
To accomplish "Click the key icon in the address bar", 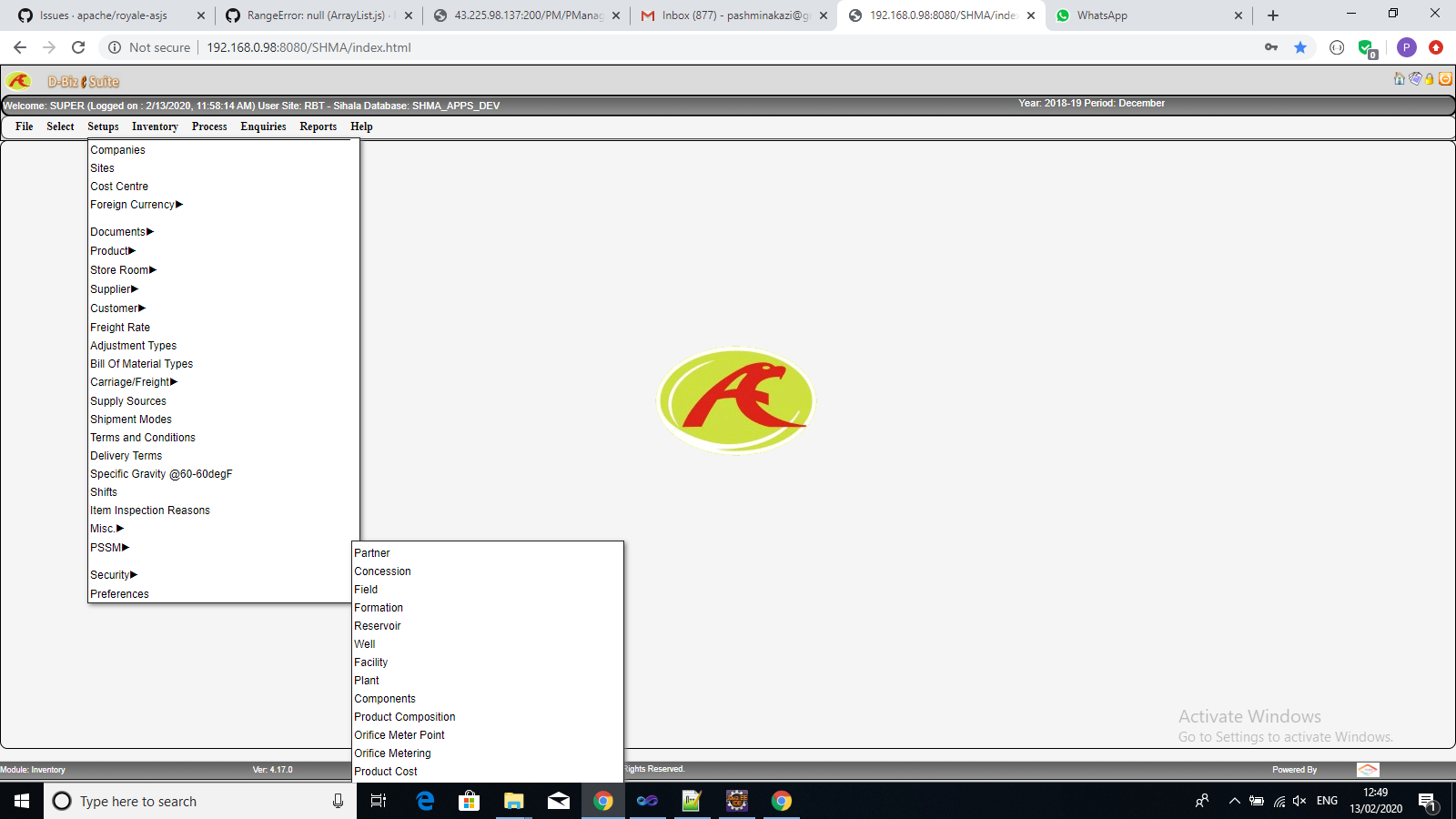I will click(1271, 47).
